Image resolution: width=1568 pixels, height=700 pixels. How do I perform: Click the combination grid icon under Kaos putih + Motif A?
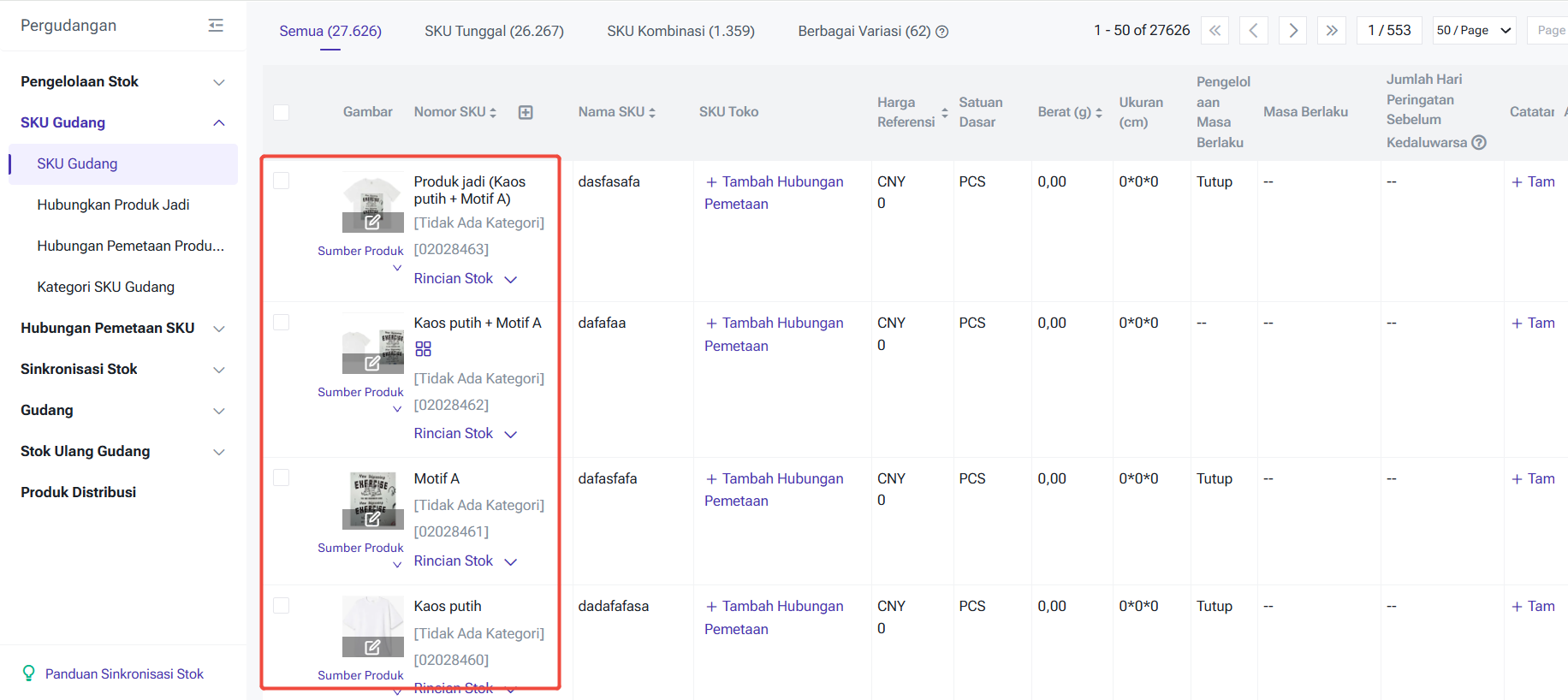click(x=423, y=349)
